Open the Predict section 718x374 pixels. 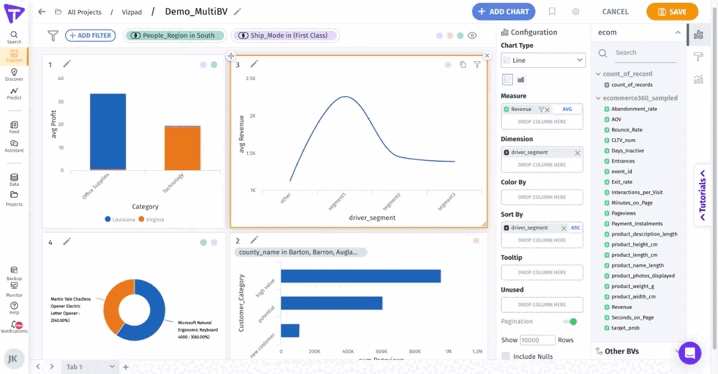click(14, 93)
